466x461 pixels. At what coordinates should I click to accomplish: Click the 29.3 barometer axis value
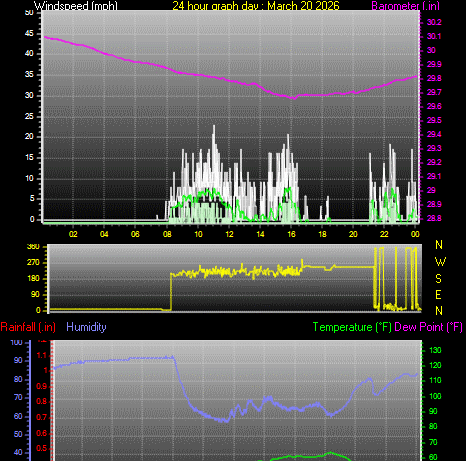[x=434, y=148]
